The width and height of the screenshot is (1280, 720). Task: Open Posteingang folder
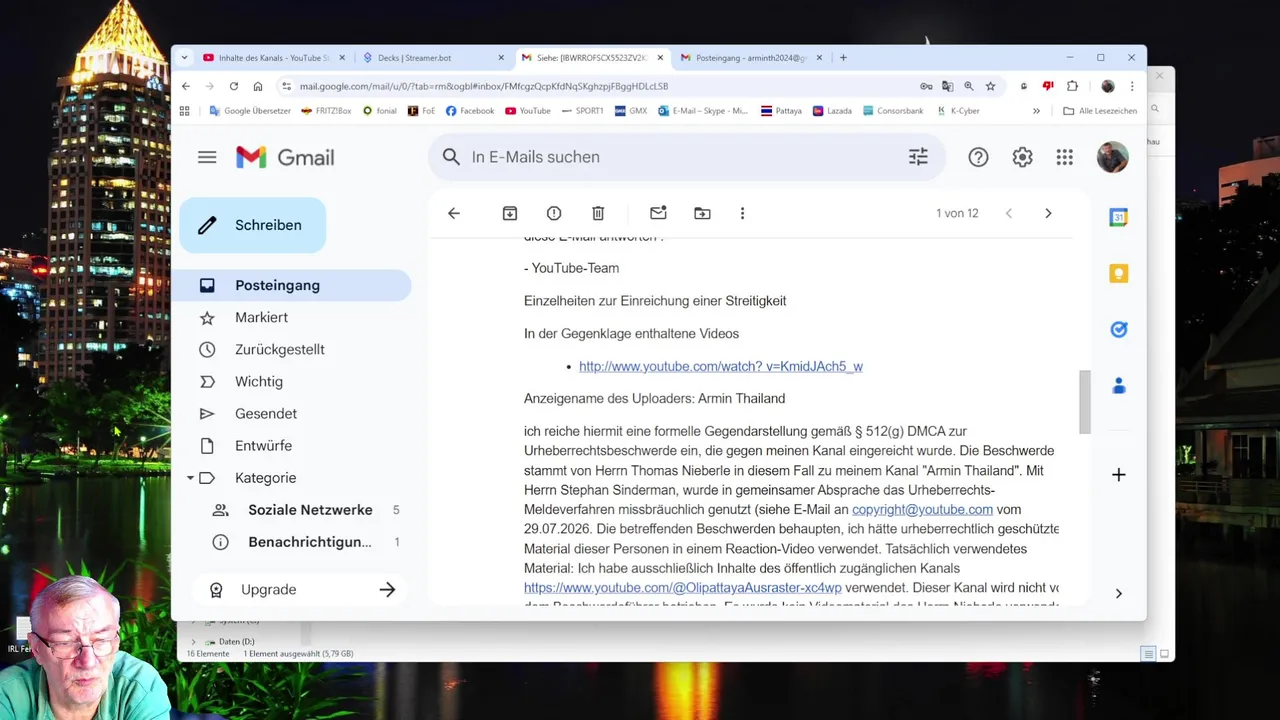click(291, 285)
